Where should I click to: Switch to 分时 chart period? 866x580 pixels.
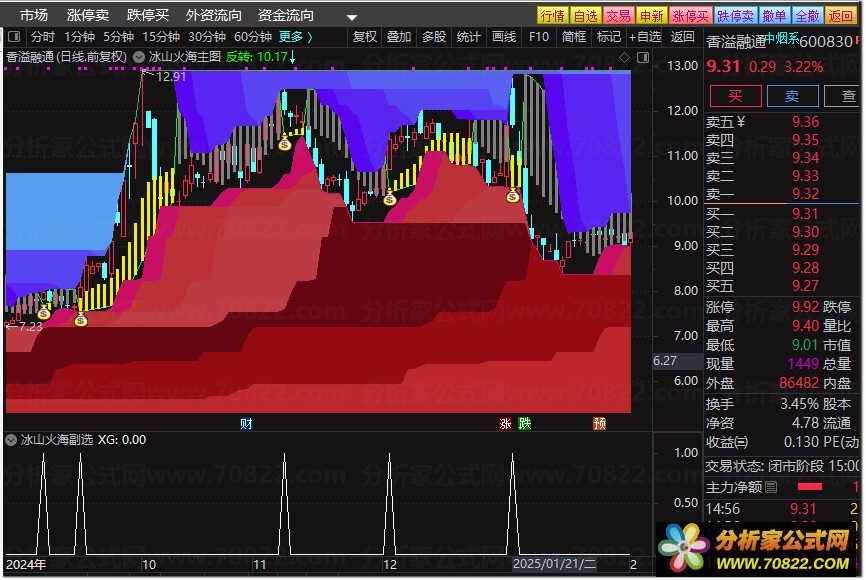pyautogui.click(x=43, y=37)
